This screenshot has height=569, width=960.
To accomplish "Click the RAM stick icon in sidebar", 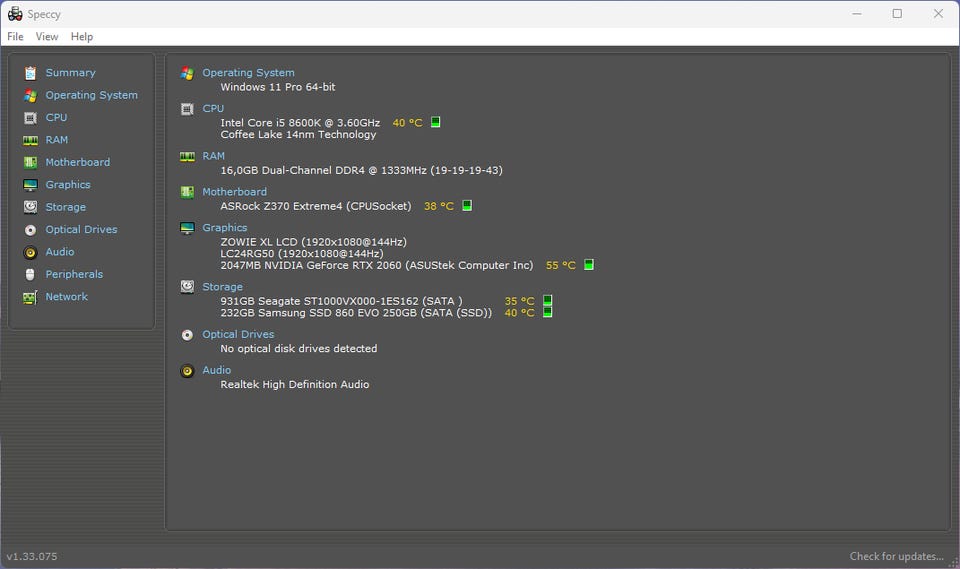I will pyautogui.click(x=30, y=140).
